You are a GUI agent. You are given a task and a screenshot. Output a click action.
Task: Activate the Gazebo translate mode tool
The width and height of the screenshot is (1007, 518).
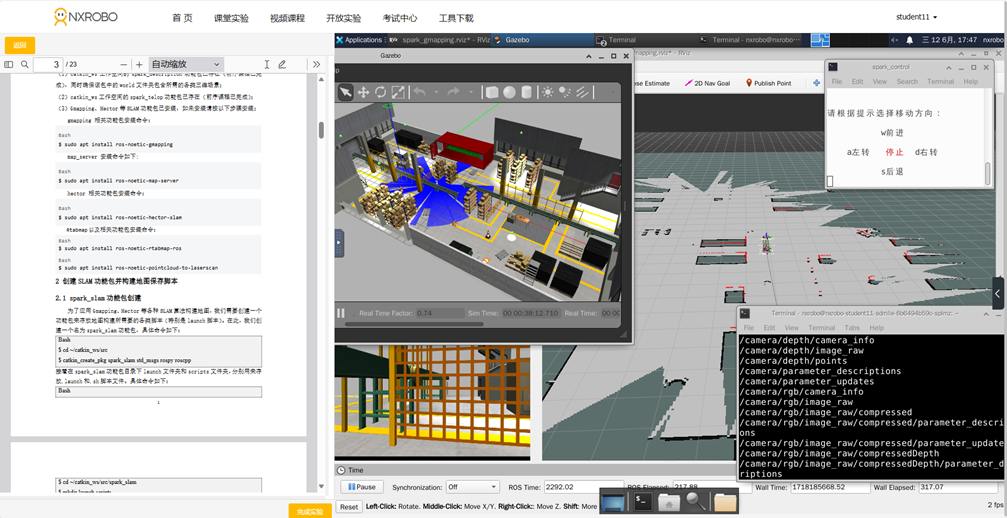click(363, 92)
